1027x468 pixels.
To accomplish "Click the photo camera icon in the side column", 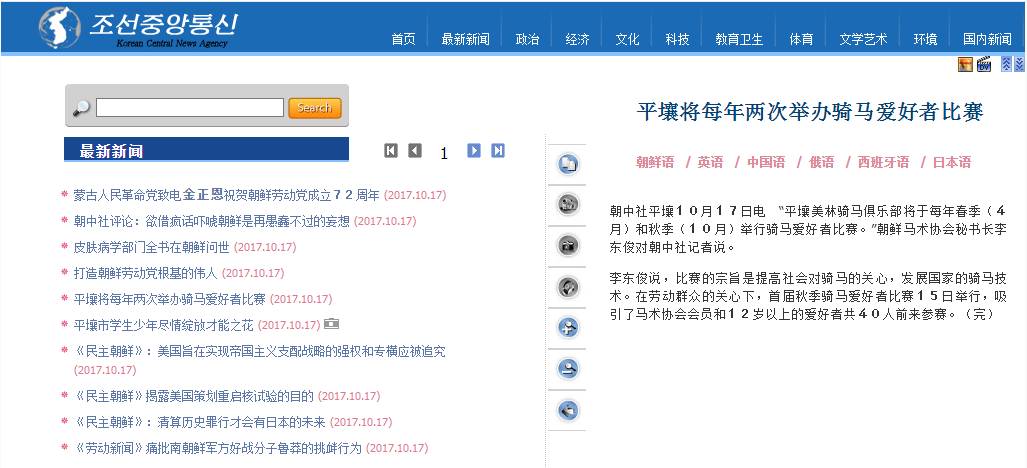I will (568, 246).
